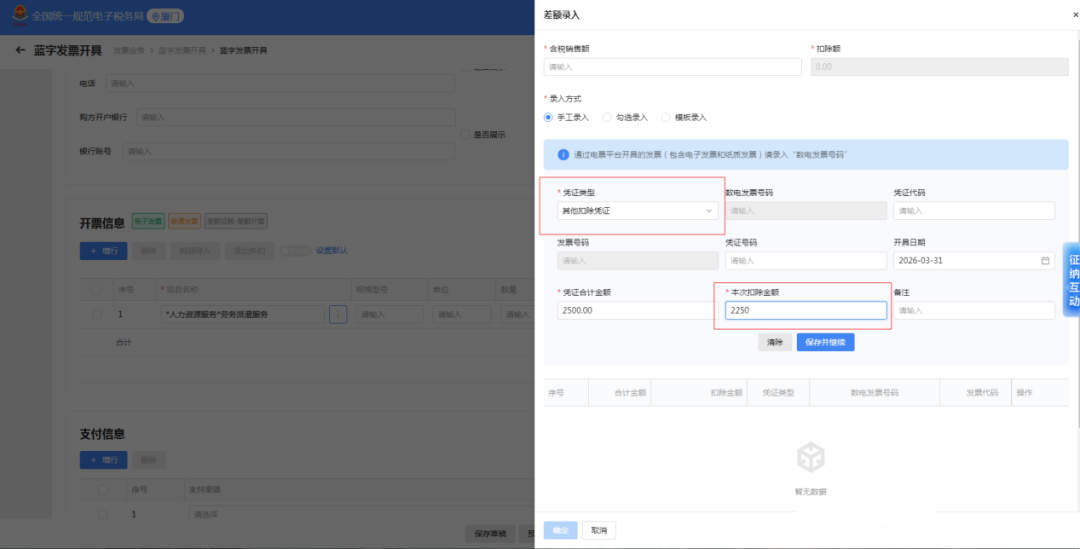Tick the header checkbox of 支付信息 table
This screenshot has height=549, width=1080.
coord(103,490)
